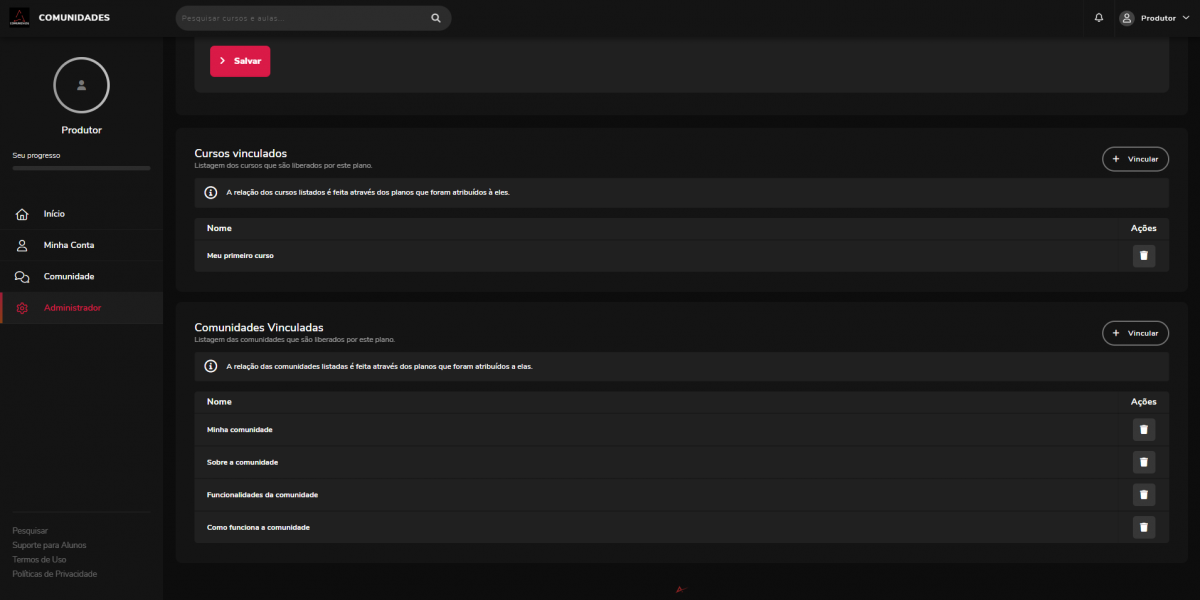The image size is (1200, 600).
Task: Open Minha Conta menu item
Action: coord(68,245)
